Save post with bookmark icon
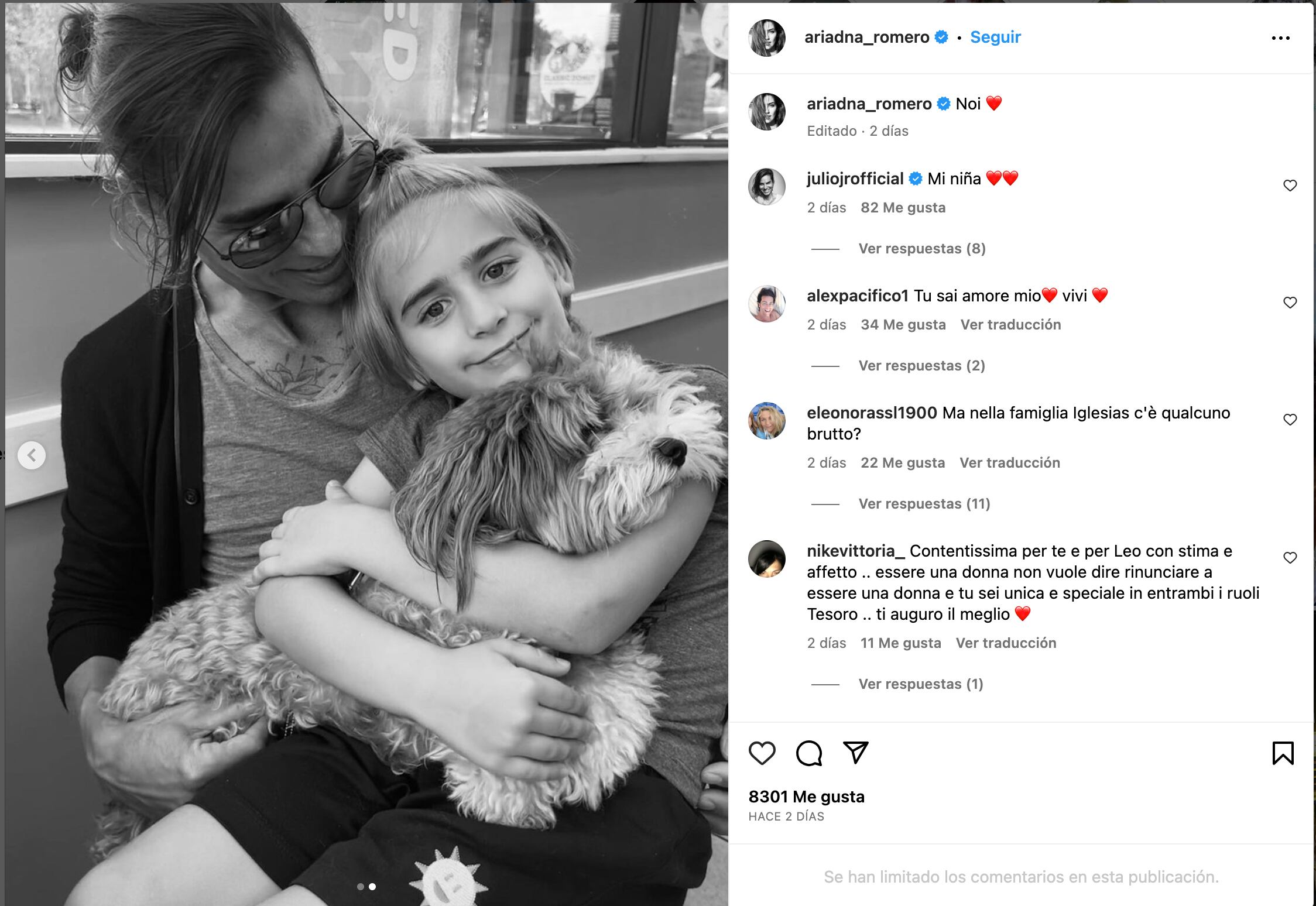Image resolution: width=1316 pixels, height=906 pixels. click(x=1283, y=753)
